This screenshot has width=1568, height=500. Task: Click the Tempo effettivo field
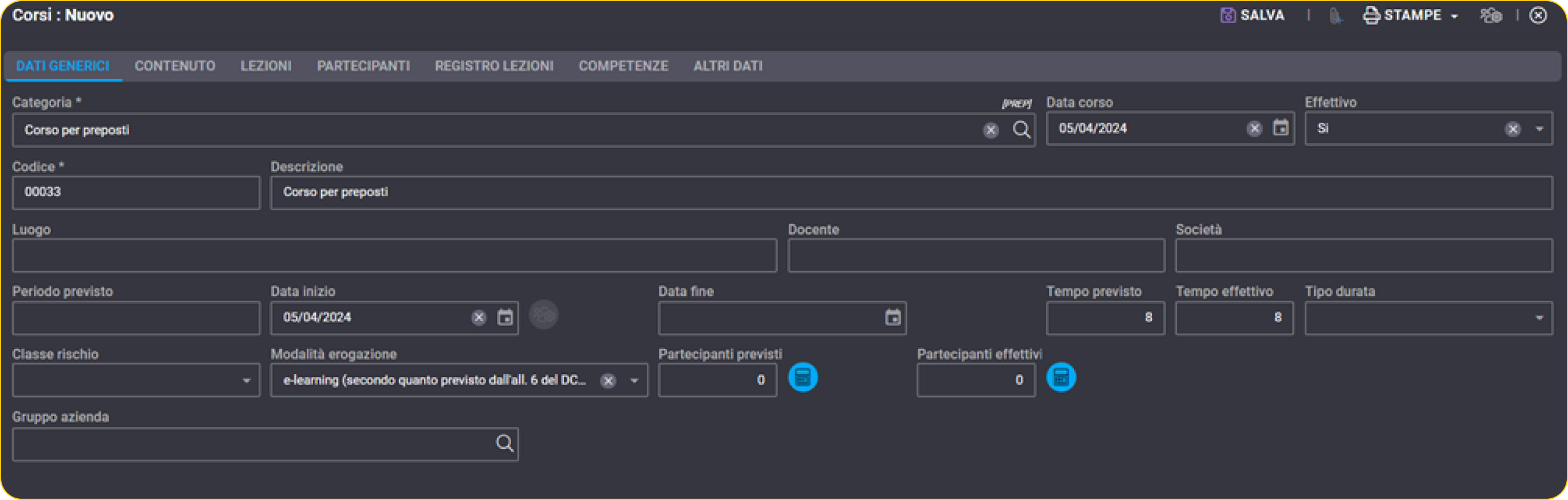click(x=1234, y=318)
